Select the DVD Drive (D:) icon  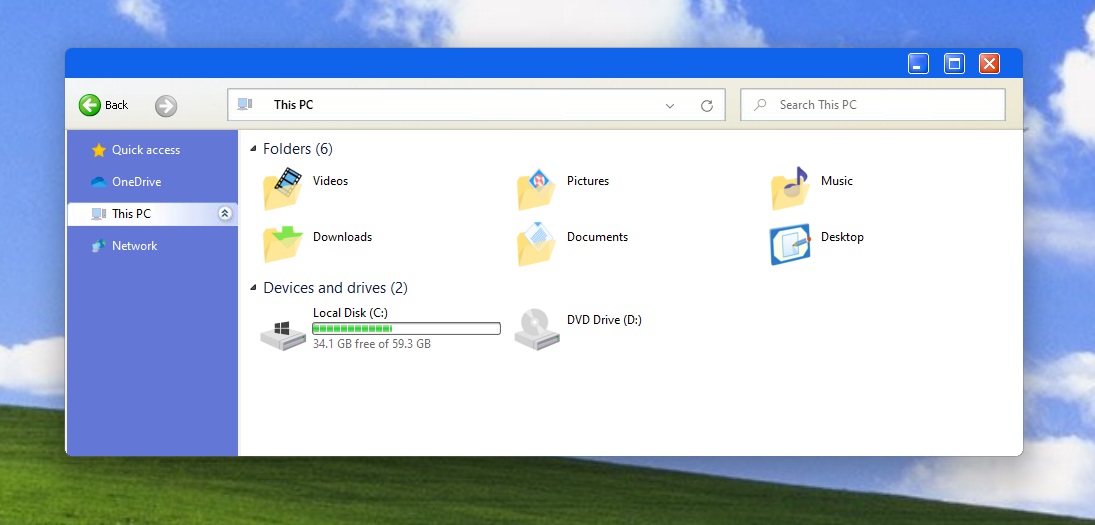(537, 328)
